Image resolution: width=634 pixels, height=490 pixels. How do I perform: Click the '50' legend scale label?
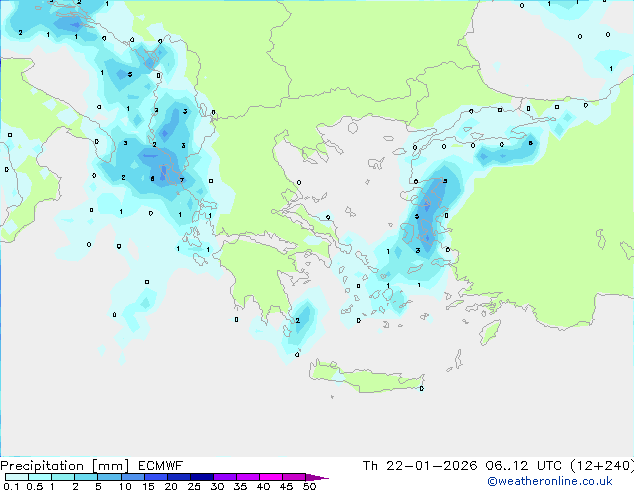(309, 486)
